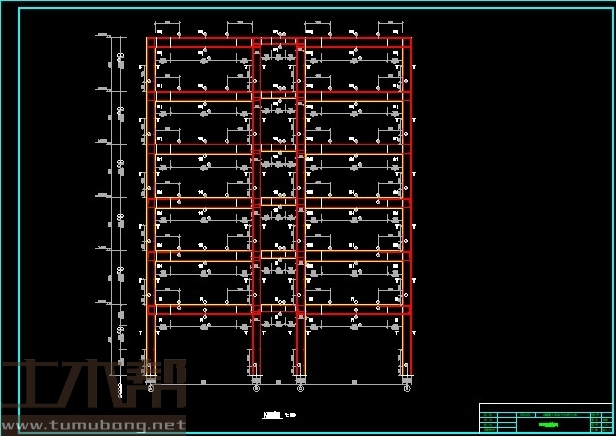Select the title block in the bottom-right corner
616x436 pixels.
(545, 418)
